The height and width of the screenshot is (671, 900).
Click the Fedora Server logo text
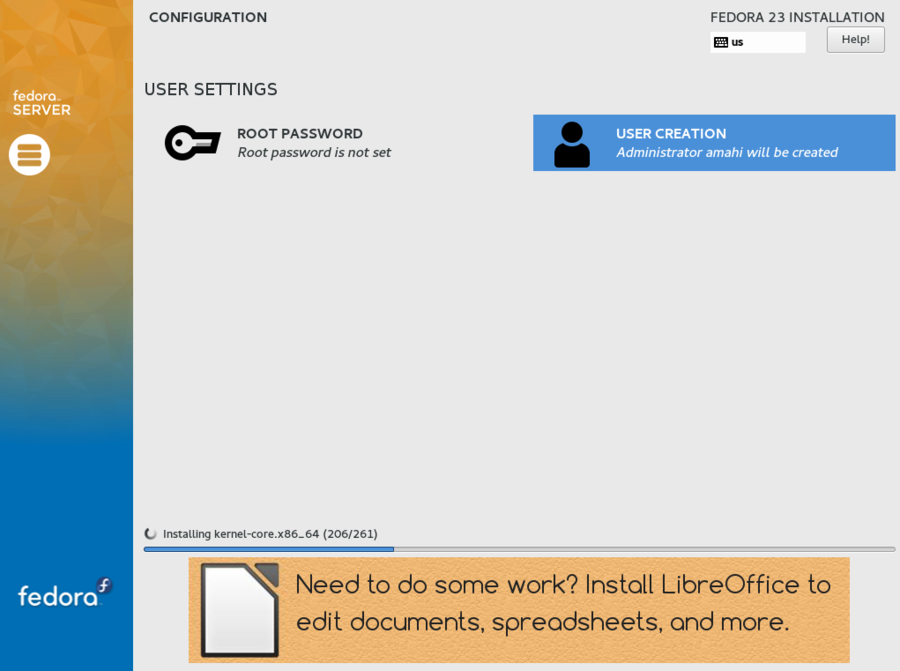click(41, 103)
